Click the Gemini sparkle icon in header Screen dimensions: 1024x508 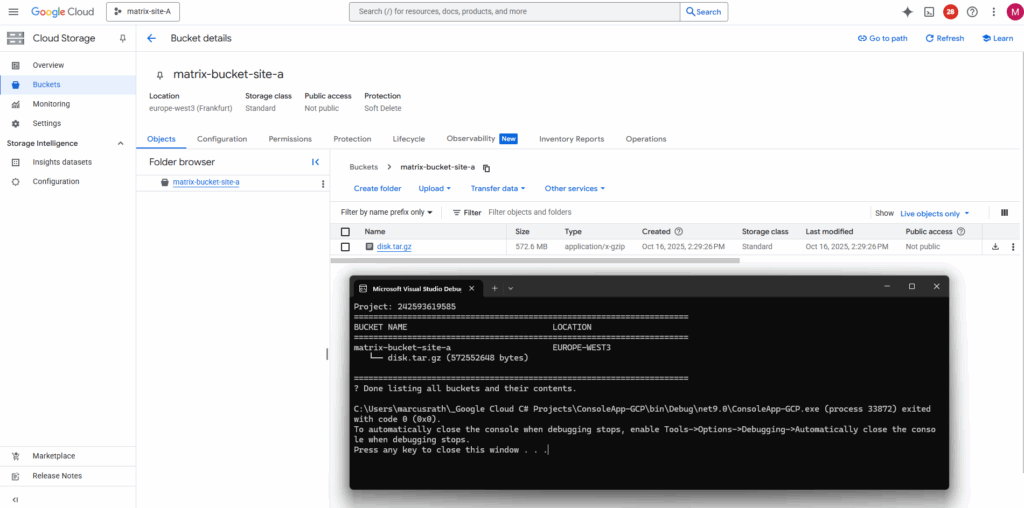pyautogui.click(x=907, y=12)
